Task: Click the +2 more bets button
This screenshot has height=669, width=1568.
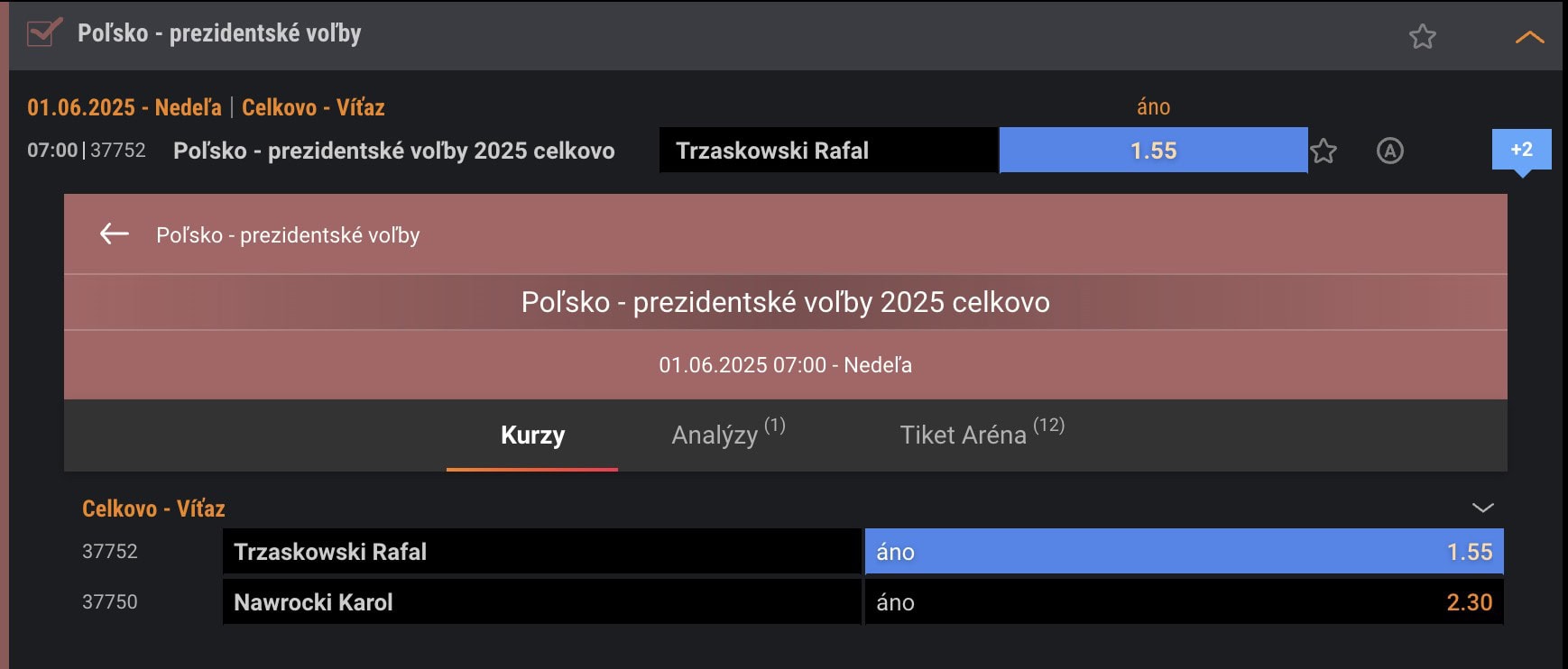Action: coord(1521,150)
